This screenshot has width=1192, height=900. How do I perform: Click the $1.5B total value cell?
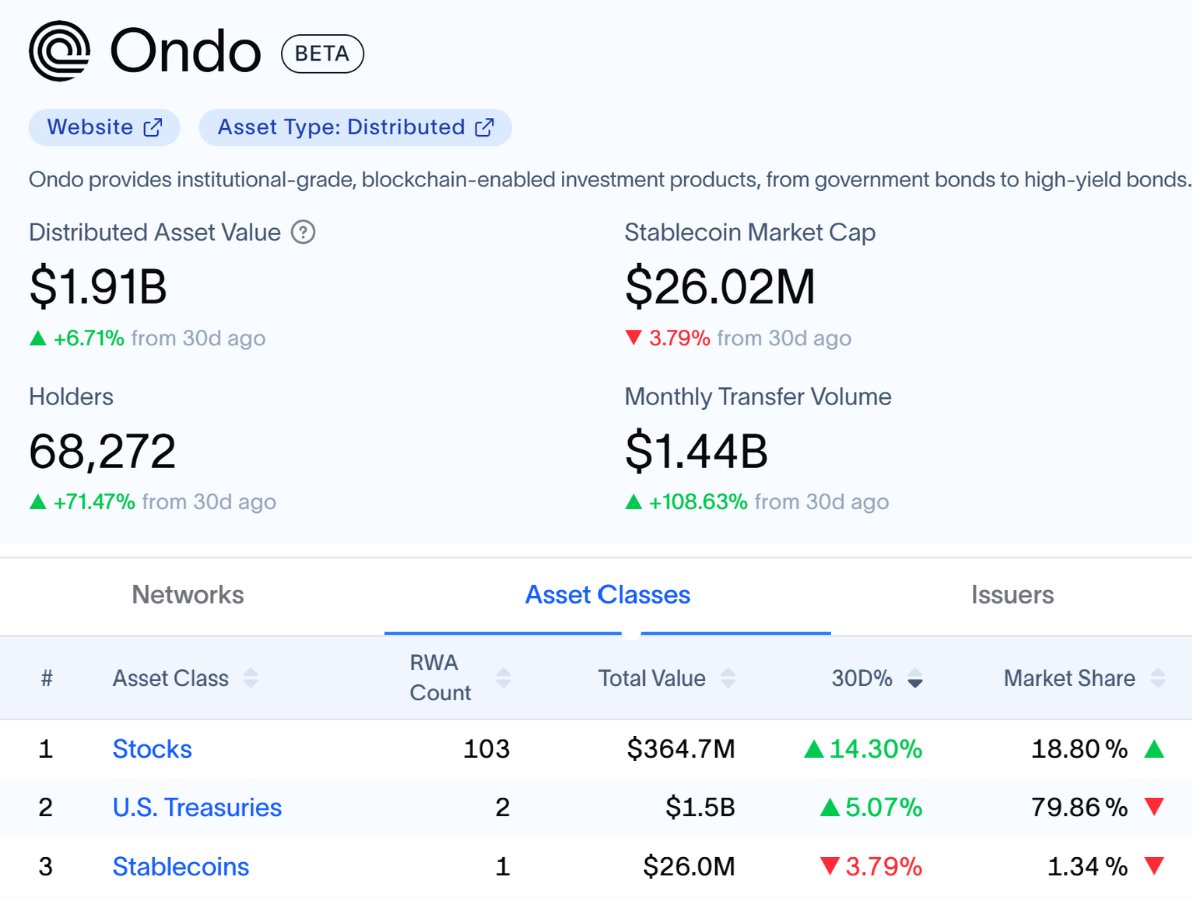(700, 807)
